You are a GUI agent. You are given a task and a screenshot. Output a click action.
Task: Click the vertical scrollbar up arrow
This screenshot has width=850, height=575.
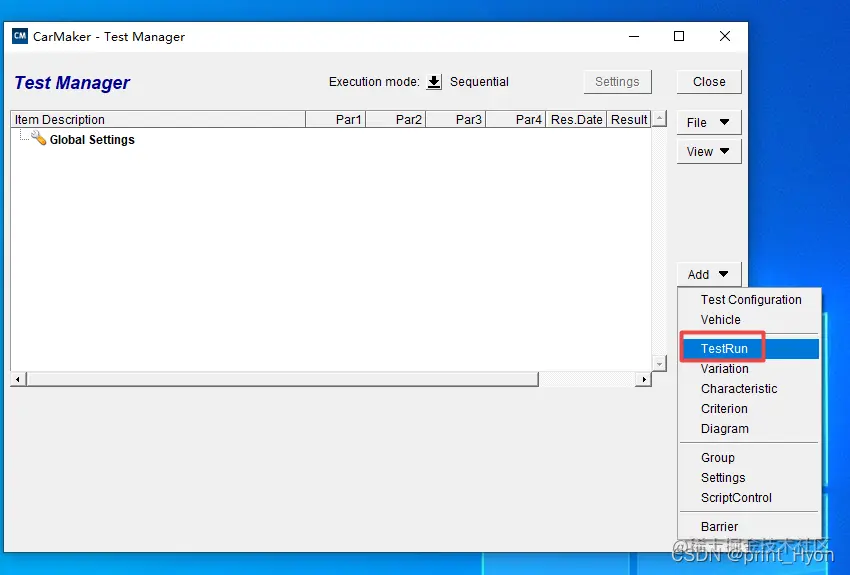point(659,118)
